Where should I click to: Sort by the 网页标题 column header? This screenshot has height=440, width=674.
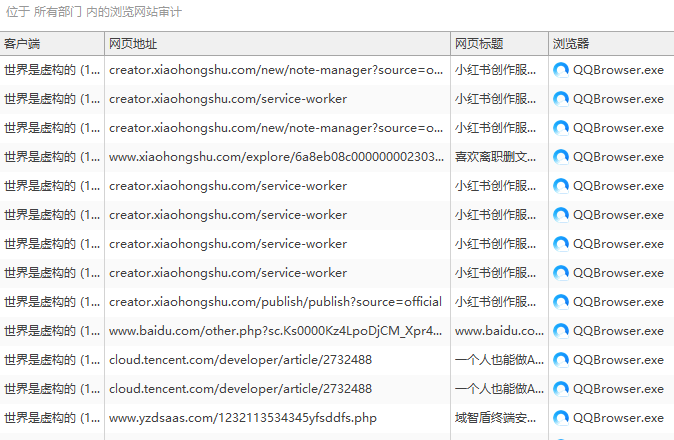tap(499, 43)
